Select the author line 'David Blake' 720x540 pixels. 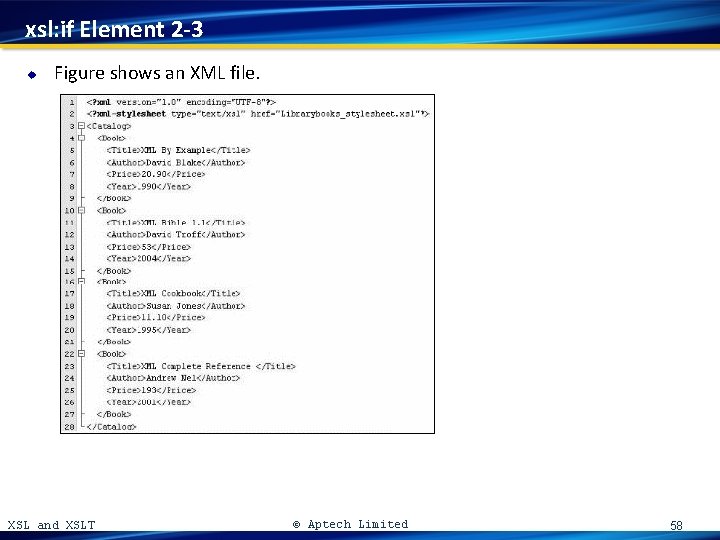coord(175,163)
